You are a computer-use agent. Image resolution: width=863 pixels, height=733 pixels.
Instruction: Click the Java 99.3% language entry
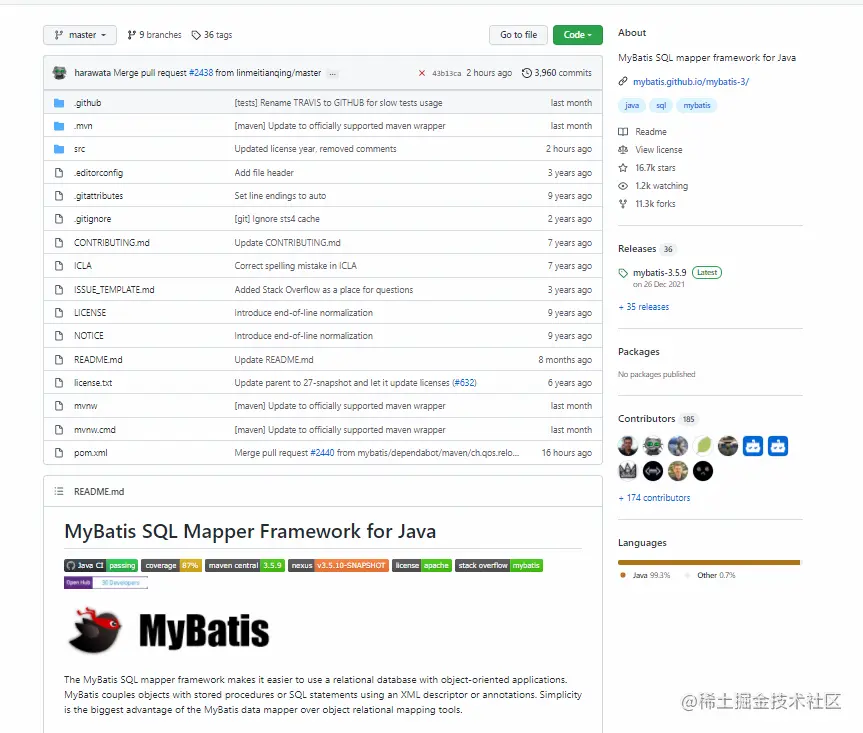click(645, 575)
